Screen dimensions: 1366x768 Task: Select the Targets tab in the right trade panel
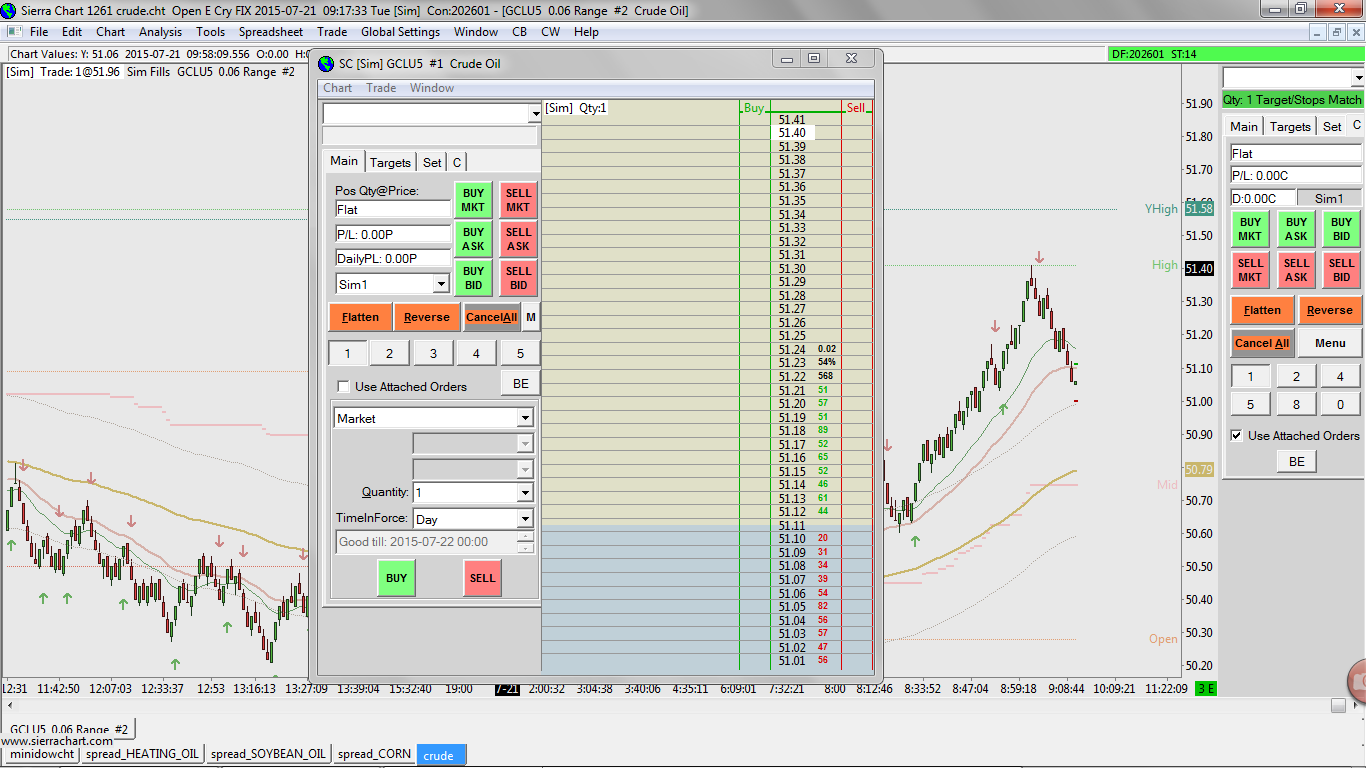[x=1290, y=127]
